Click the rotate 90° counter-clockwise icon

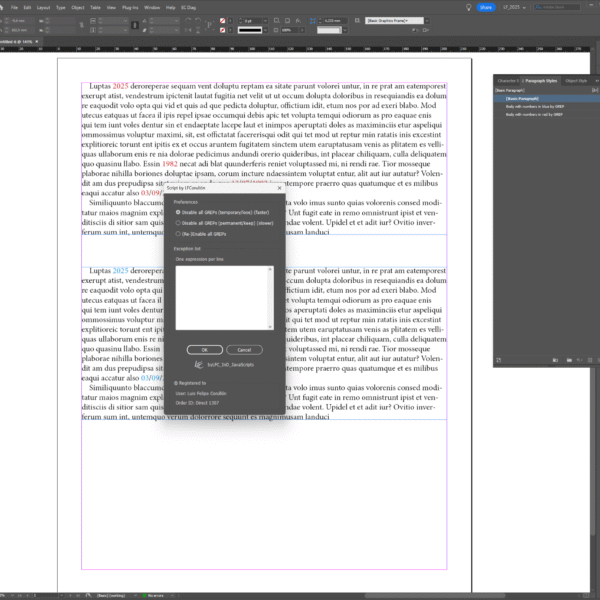click(x=198, y=20)
